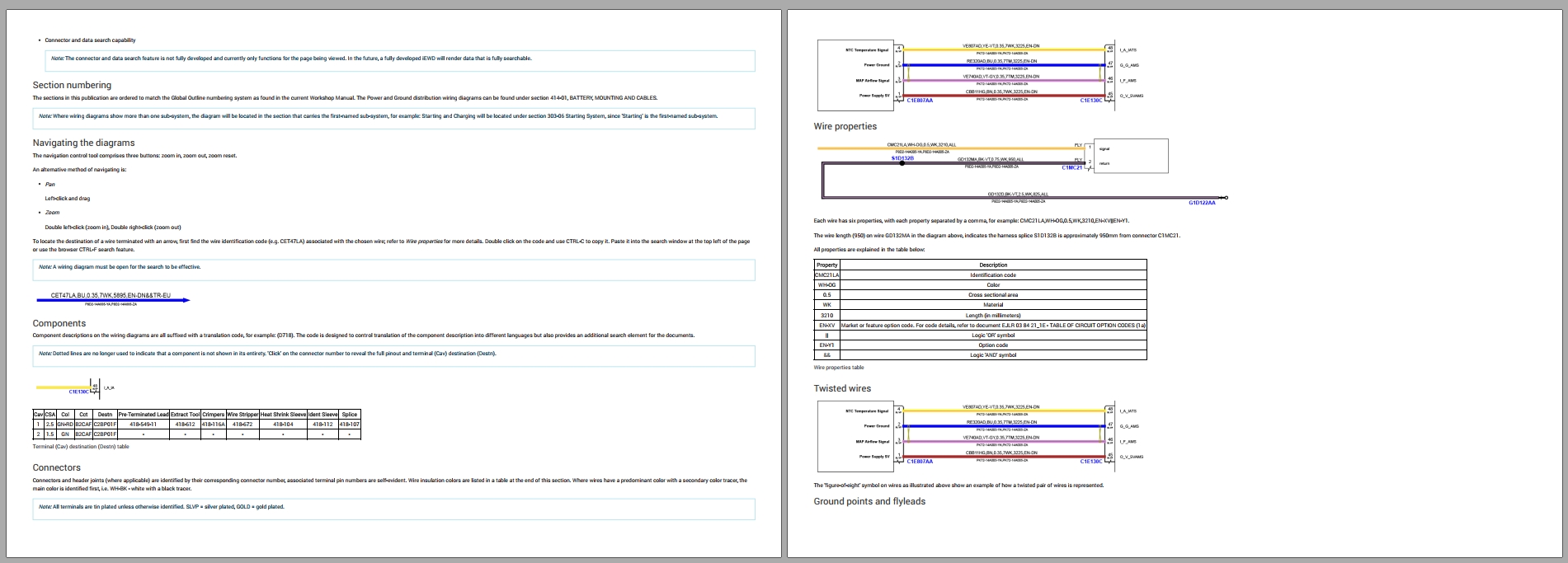Open connector C1E130C above the Cav table

coord(79,392)
